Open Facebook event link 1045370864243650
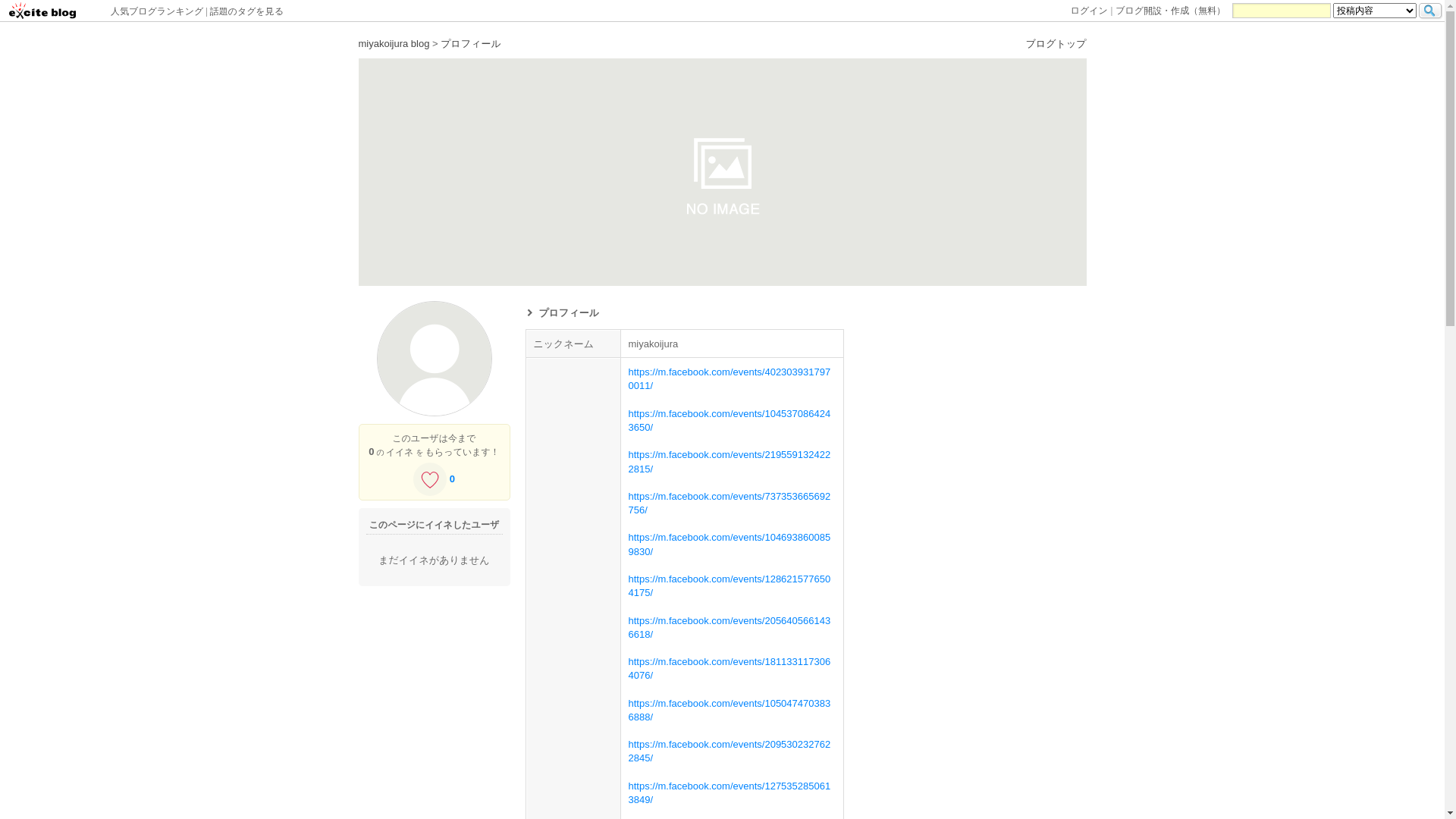Viewport: 1456px width, 819px height. coord(729,421)
